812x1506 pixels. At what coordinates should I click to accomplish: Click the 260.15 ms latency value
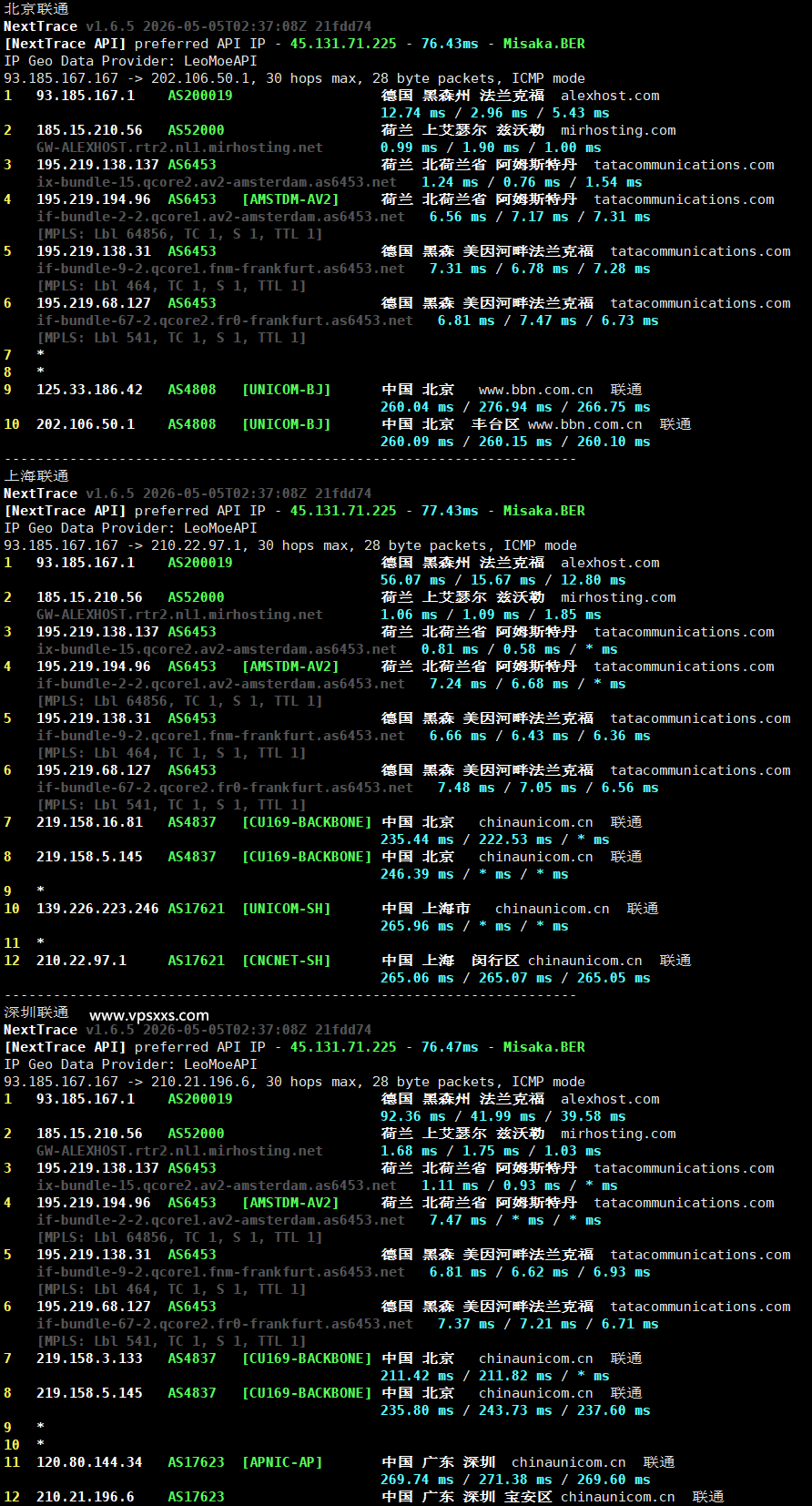(515, 442)
